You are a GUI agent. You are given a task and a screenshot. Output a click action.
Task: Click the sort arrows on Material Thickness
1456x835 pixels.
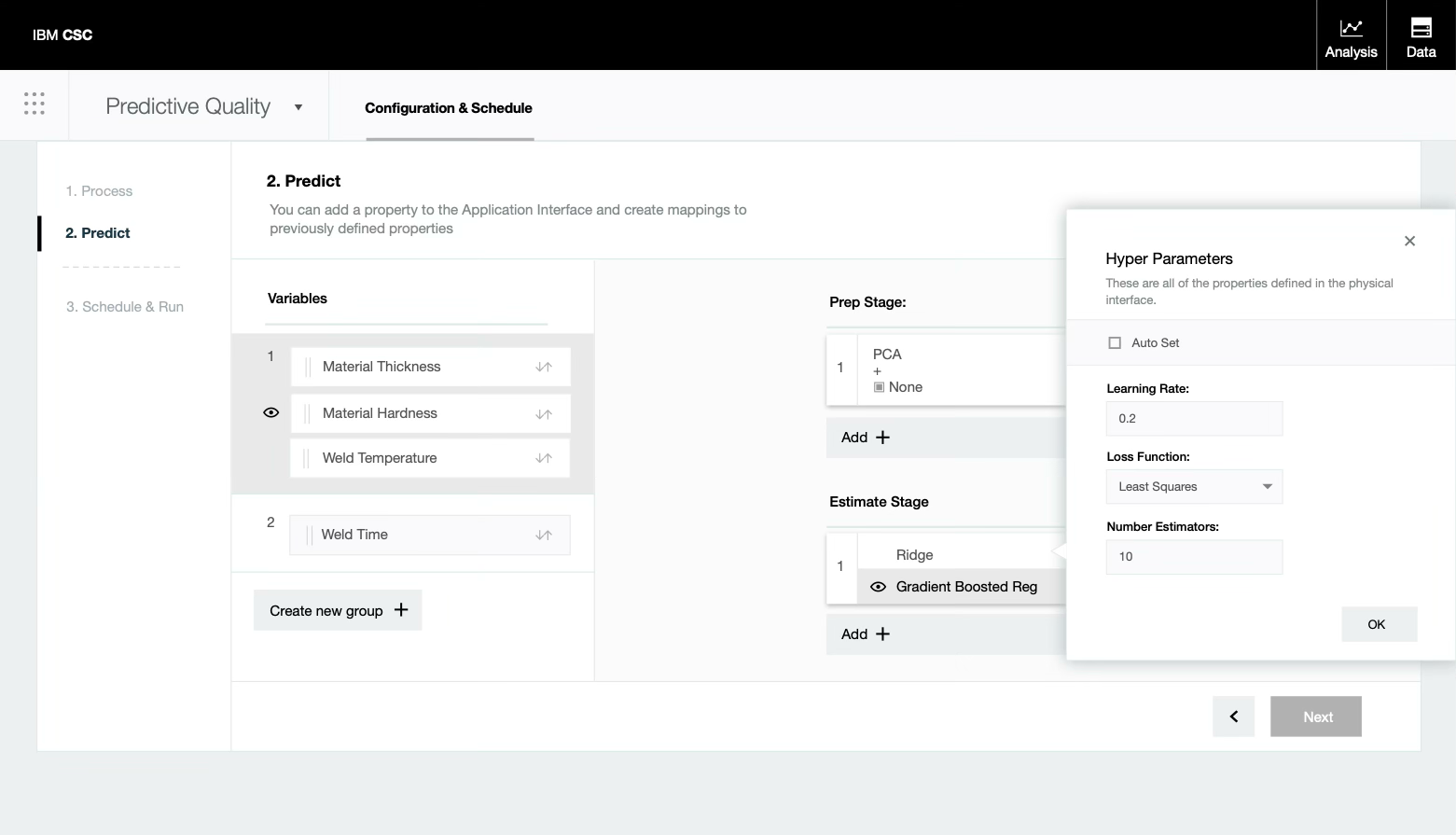click(544, 366)
